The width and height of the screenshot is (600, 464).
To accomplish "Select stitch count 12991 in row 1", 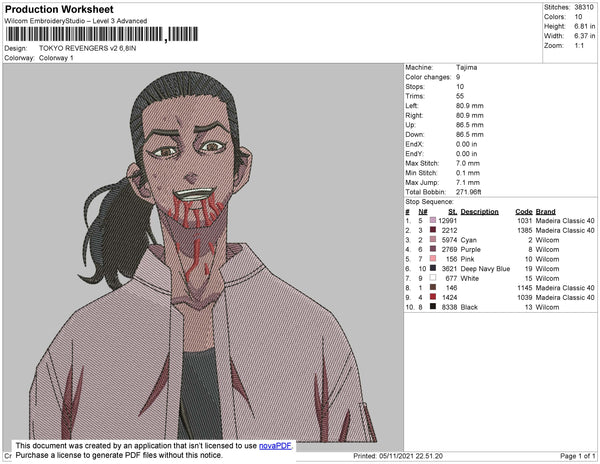I will [447, 221].
